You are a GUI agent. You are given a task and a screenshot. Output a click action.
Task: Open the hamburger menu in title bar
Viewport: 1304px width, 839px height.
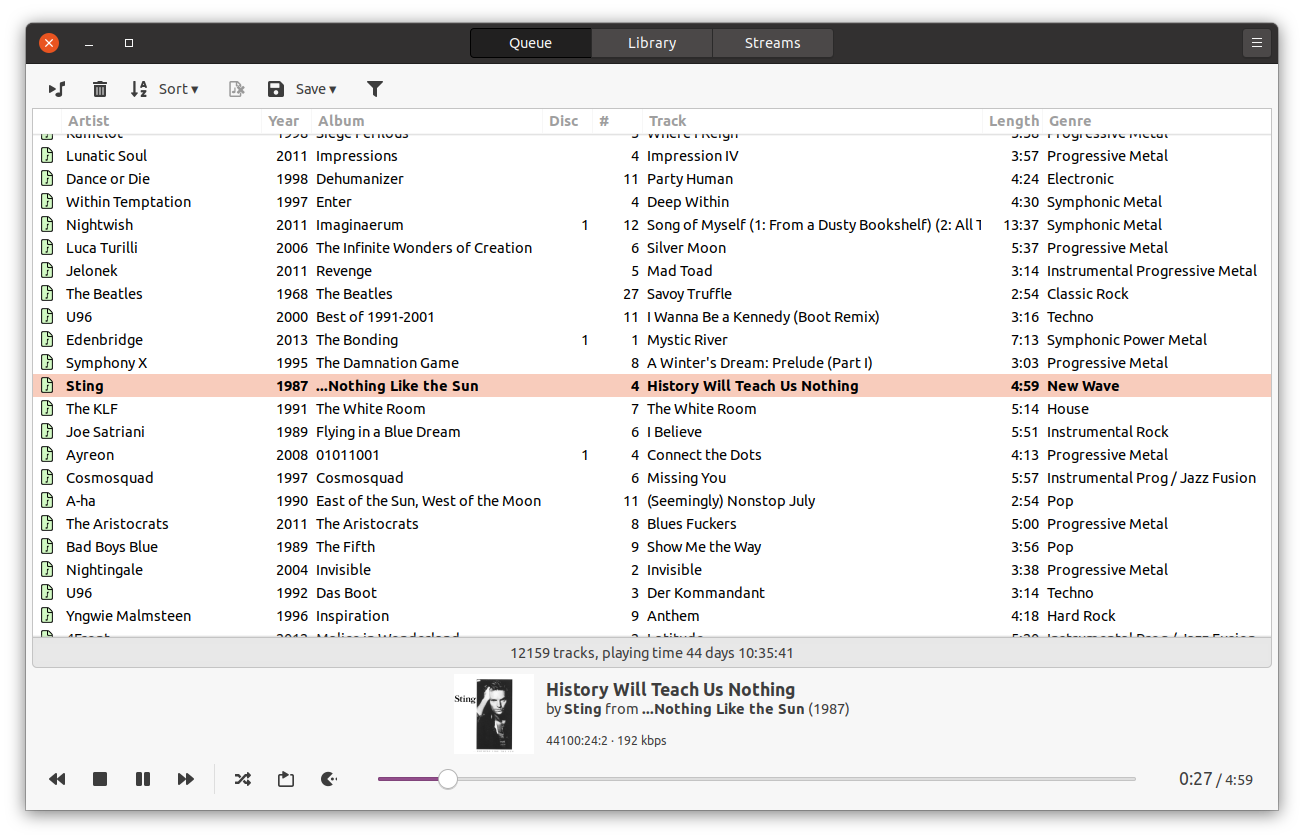[x=1257, y=43]
